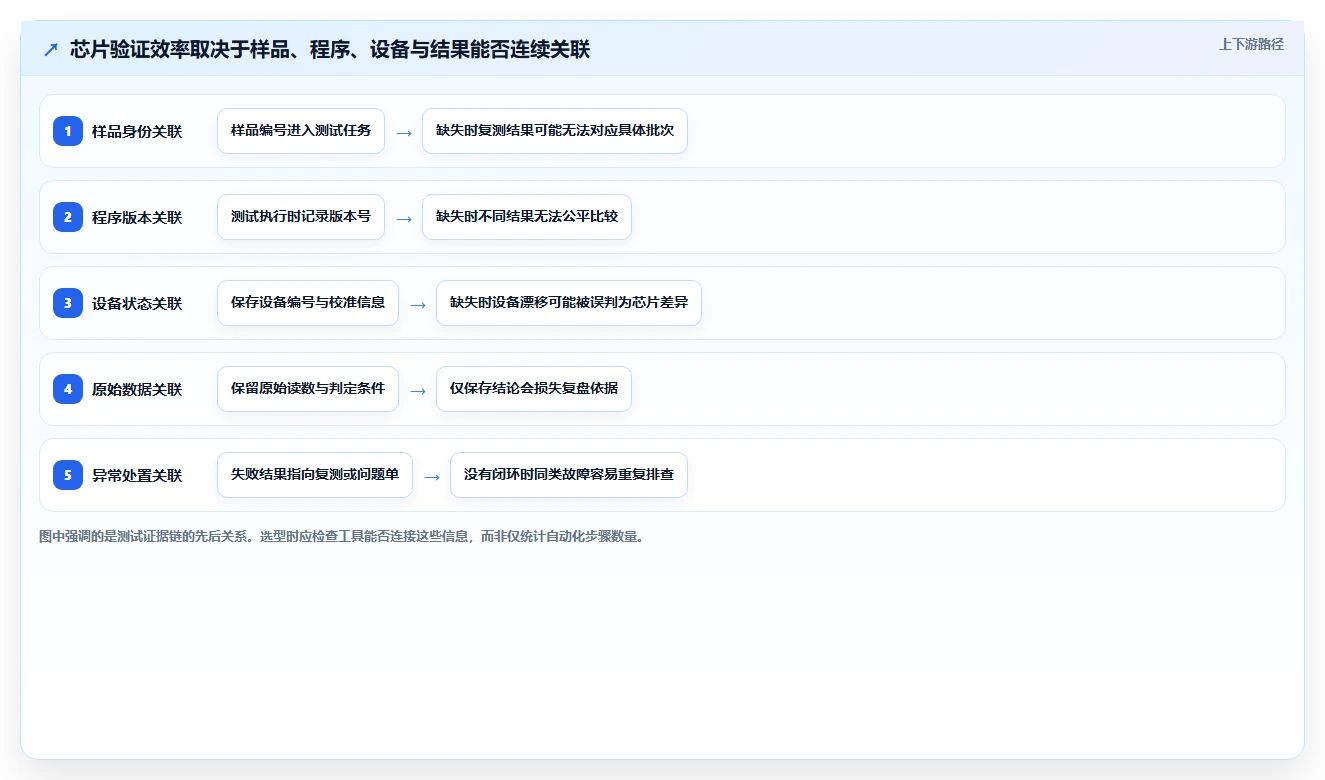Select the 上下游路径 label in the header

coord(1251,44)
